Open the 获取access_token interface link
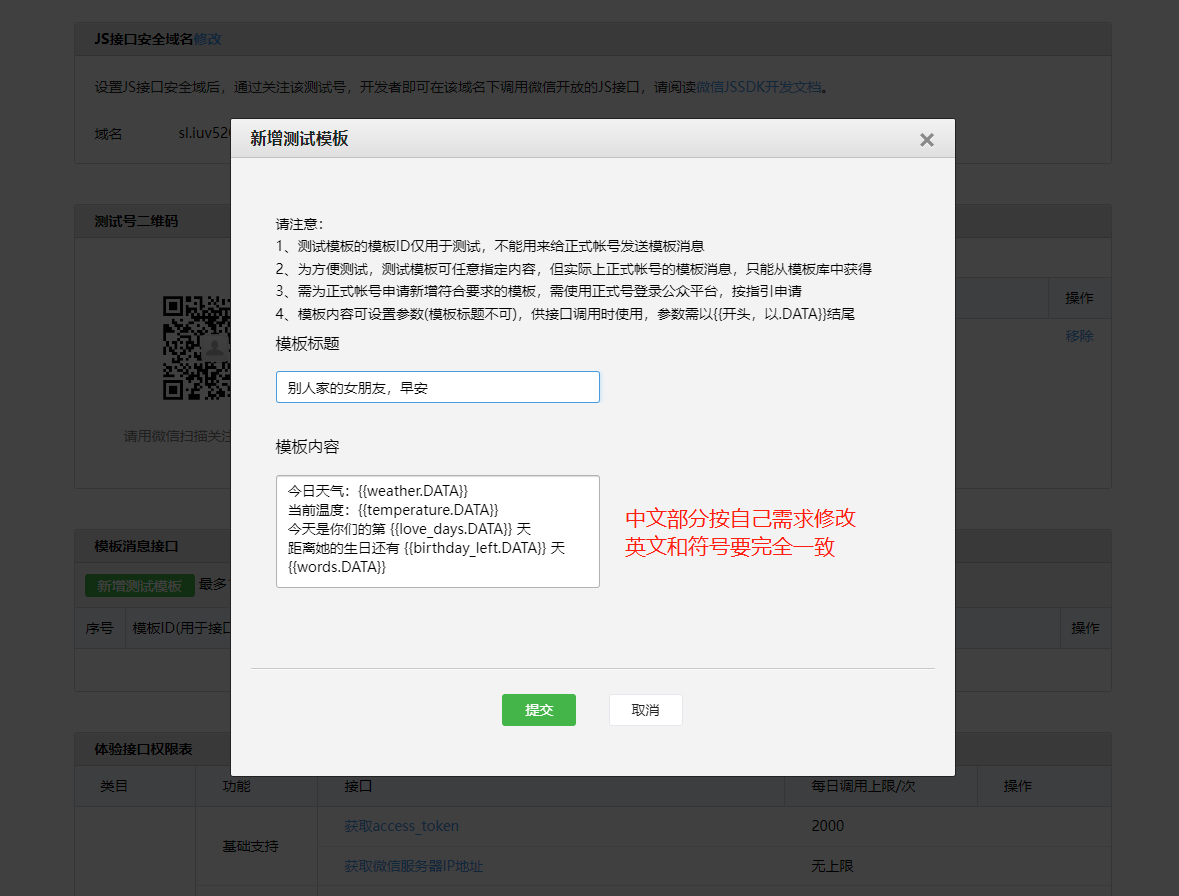The height and width of the screenshot is (896, 1179). (x=400, y=825)
